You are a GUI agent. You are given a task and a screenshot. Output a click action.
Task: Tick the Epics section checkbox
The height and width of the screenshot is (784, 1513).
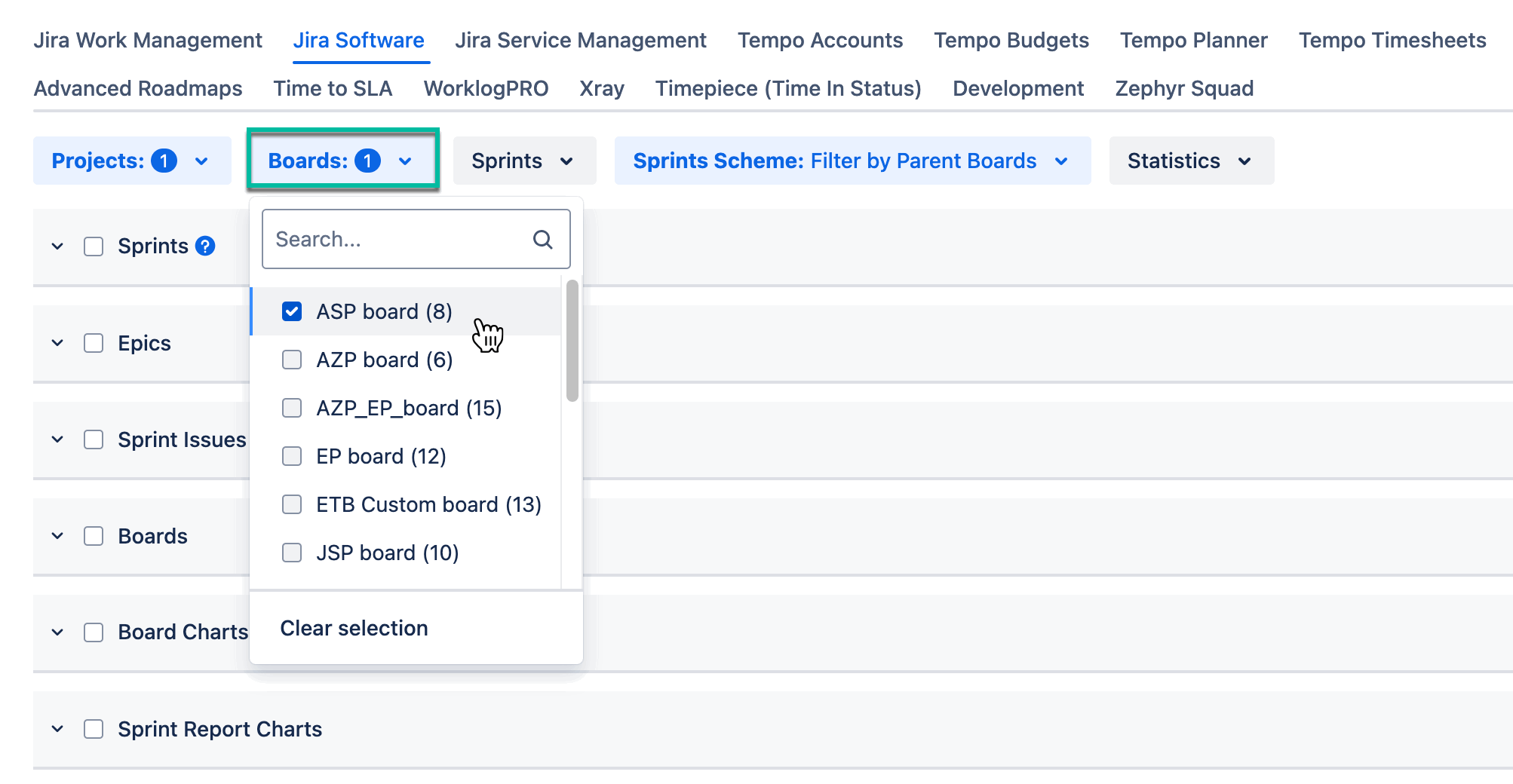pyautogui.click(x=94, y=343)
